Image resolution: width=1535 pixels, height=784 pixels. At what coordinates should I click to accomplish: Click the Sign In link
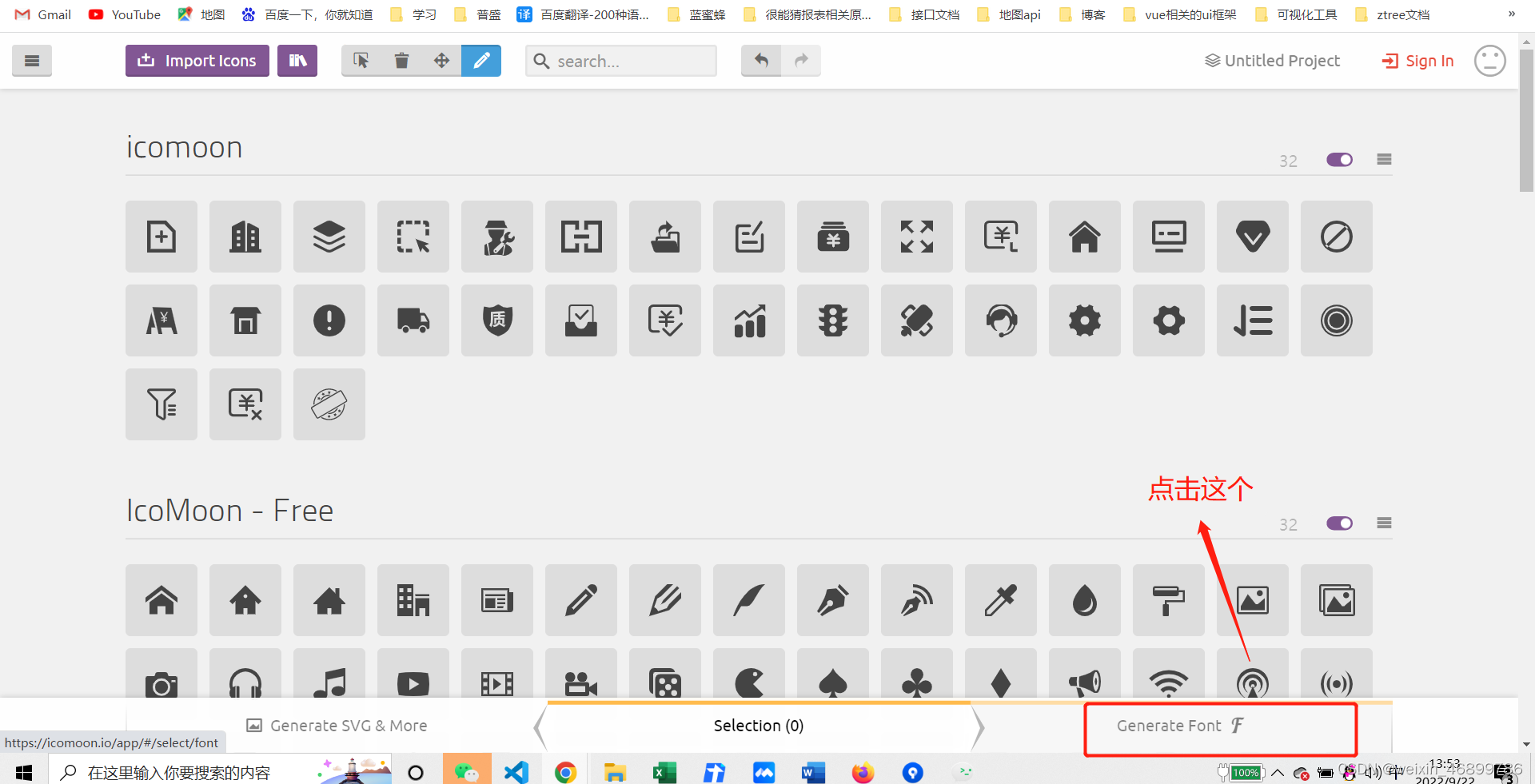[x=1417, y=61]
